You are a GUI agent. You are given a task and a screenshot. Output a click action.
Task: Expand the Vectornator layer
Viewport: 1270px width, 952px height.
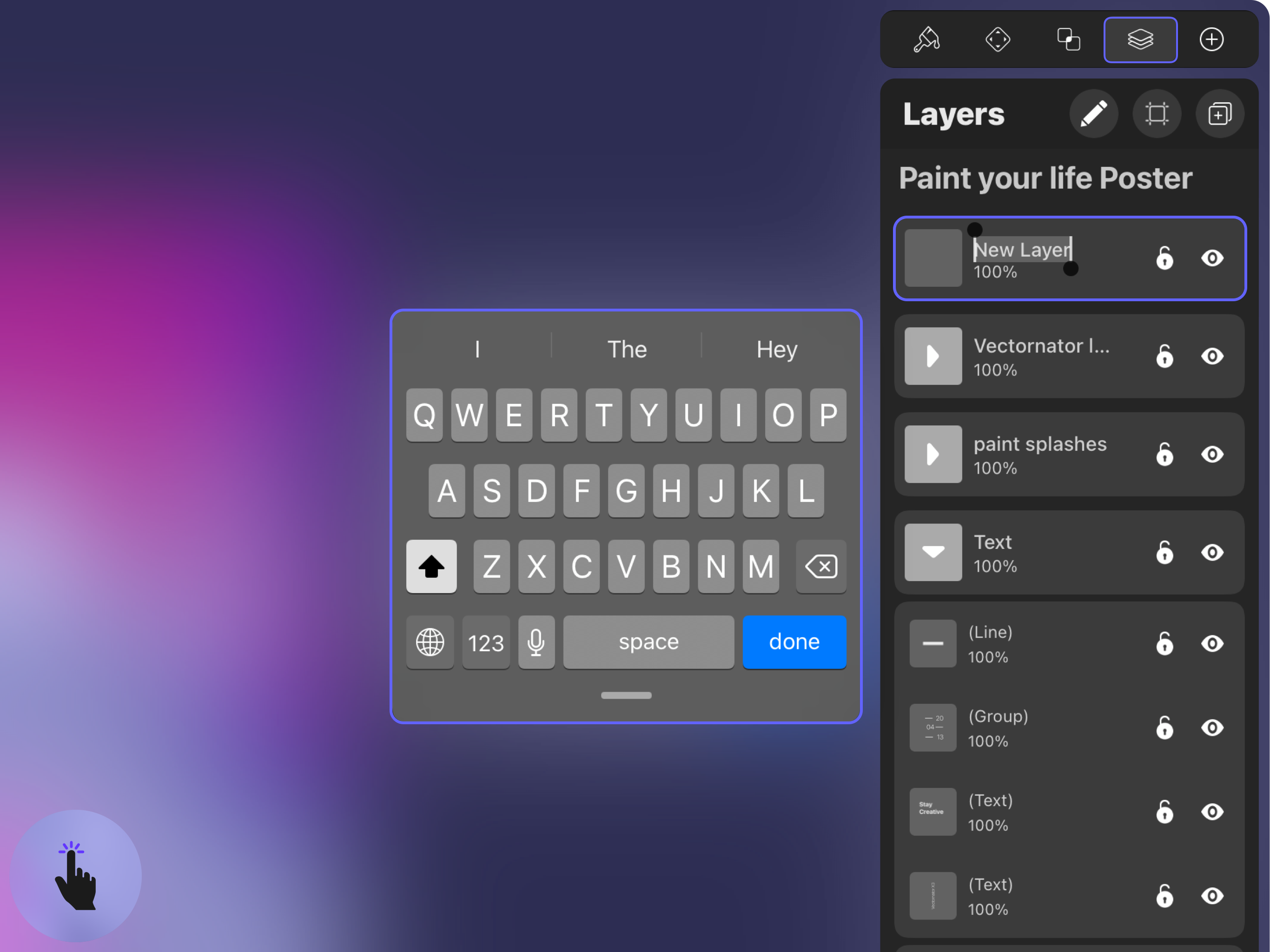(933, 357)
